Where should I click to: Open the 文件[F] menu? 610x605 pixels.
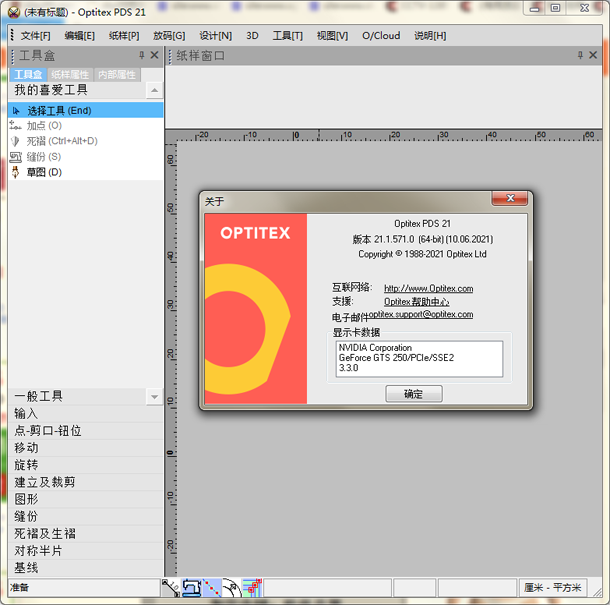tap(35, 36)
